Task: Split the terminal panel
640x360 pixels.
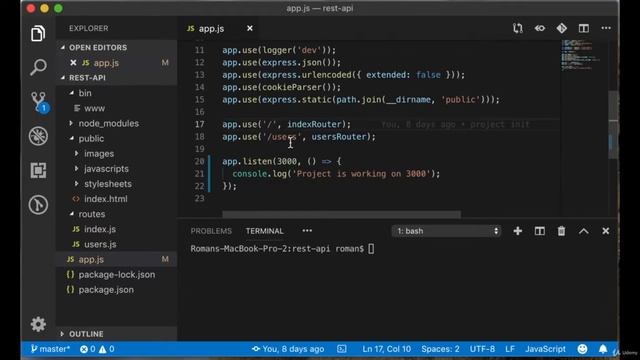Action: tap(540, 231)
